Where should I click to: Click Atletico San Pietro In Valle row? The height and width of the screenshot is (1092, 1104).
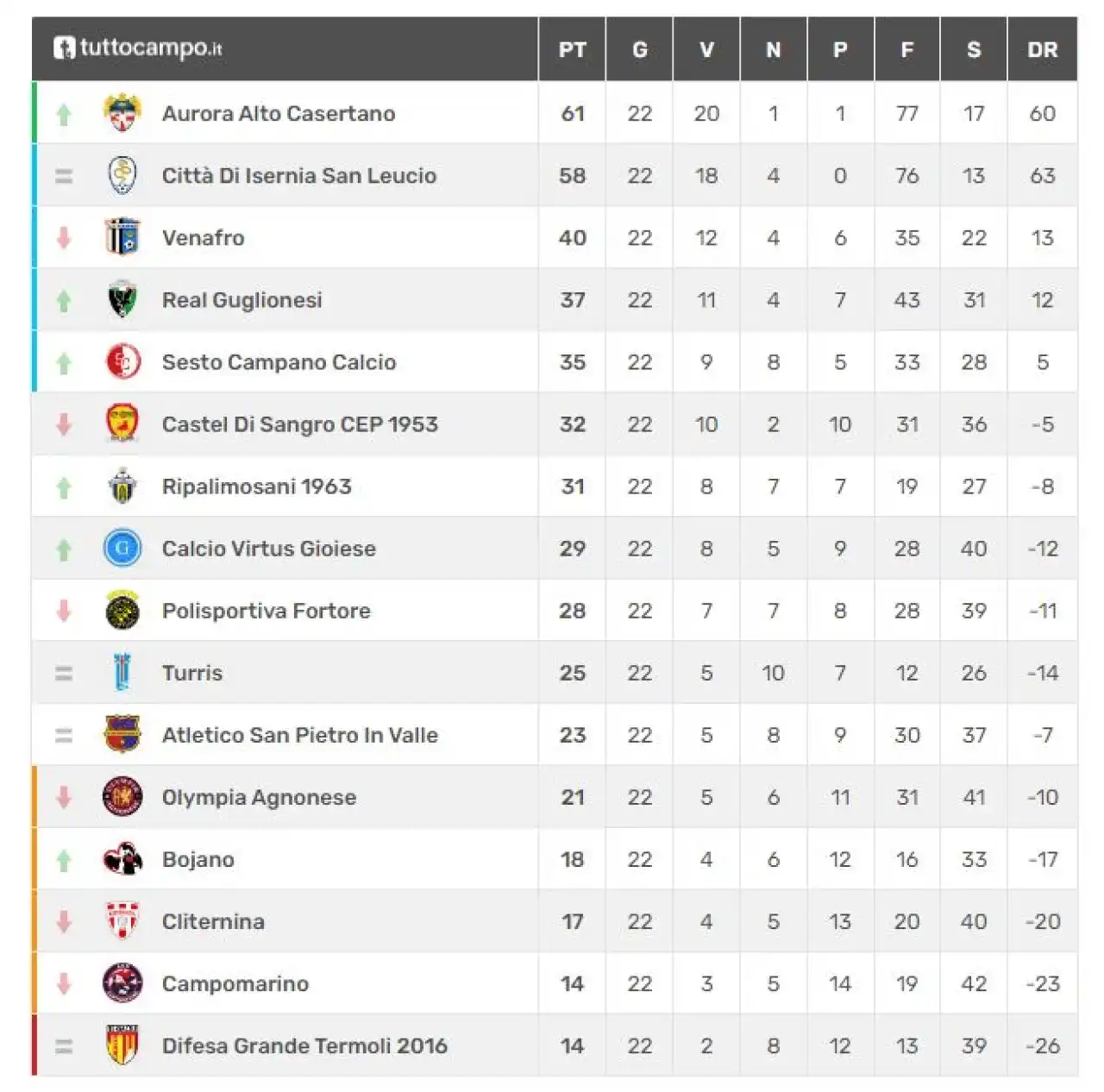tap(555, 735)
